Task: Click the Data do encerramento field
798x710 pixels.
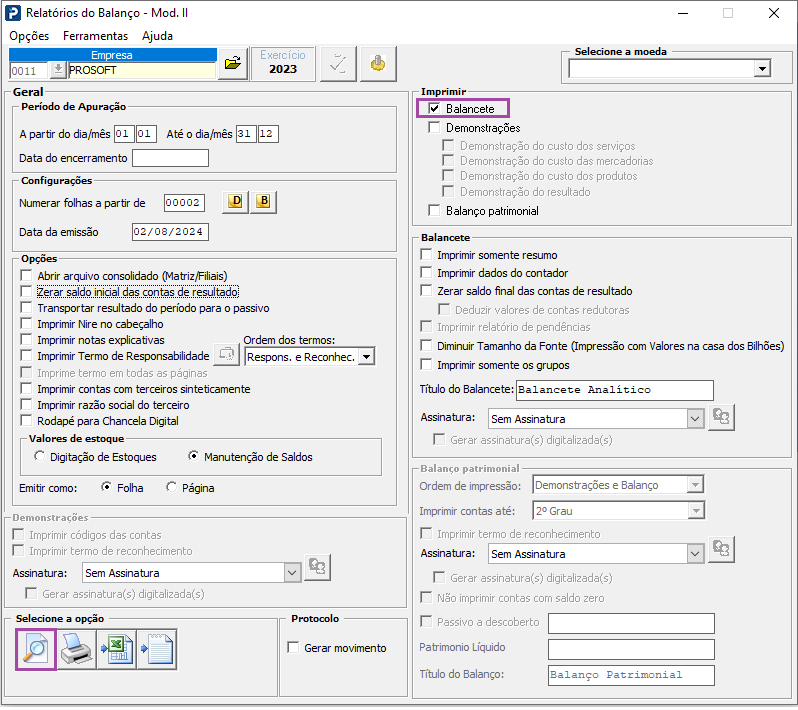Action: tap(170, 158)
